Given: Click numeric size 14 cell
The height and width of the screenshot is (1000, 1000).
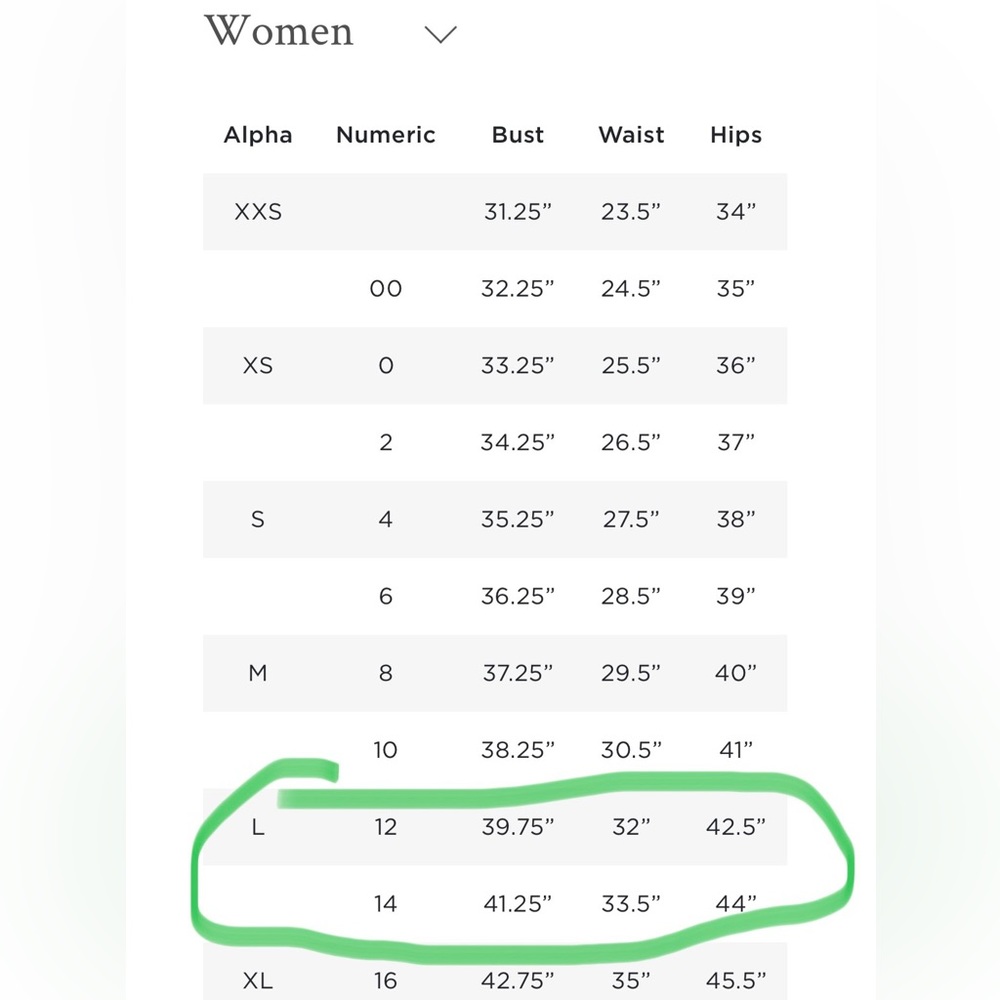Looking at the screenshot, I should (x=386, y=904).
